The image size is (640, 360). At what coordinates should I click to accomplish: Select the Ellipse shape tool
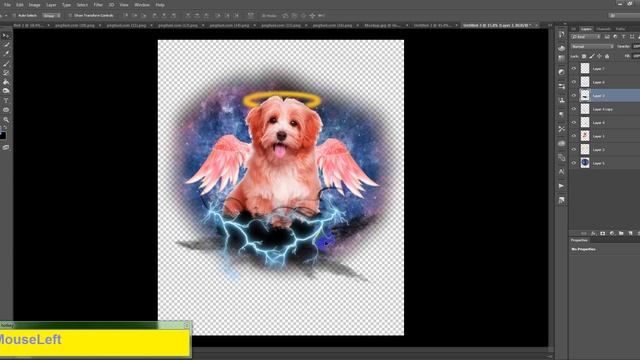point(6,110)
